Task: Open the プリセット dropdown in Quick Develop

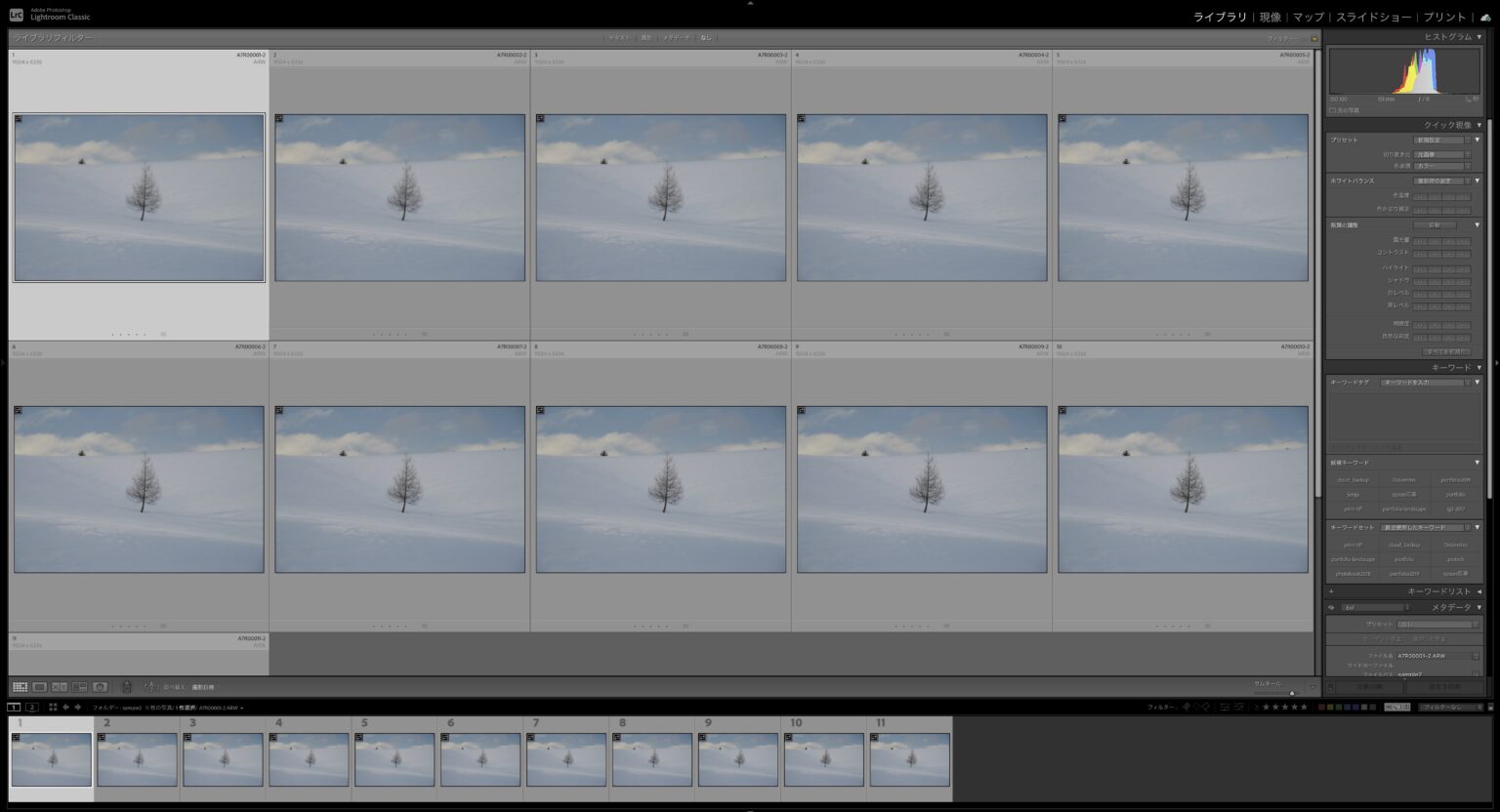Action: (x=1439, y=141)
